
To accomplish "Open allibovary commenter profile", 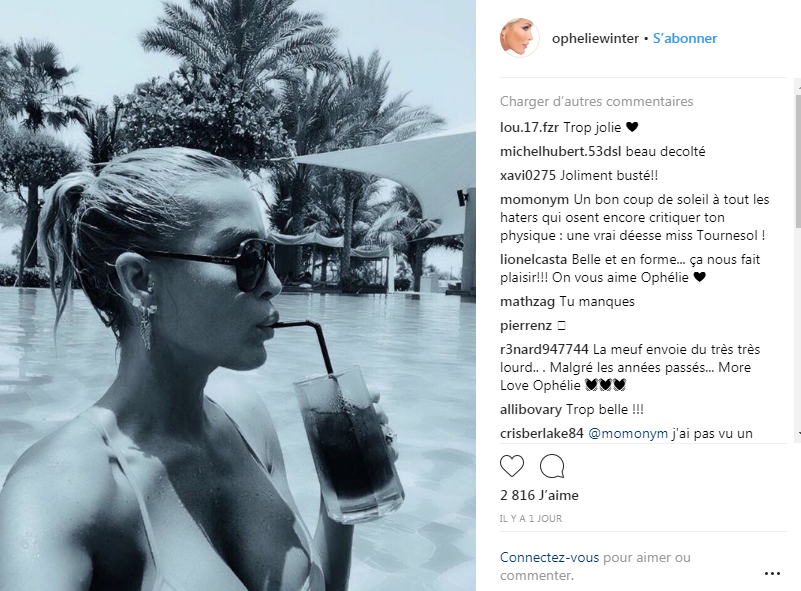I will point(530,409).
